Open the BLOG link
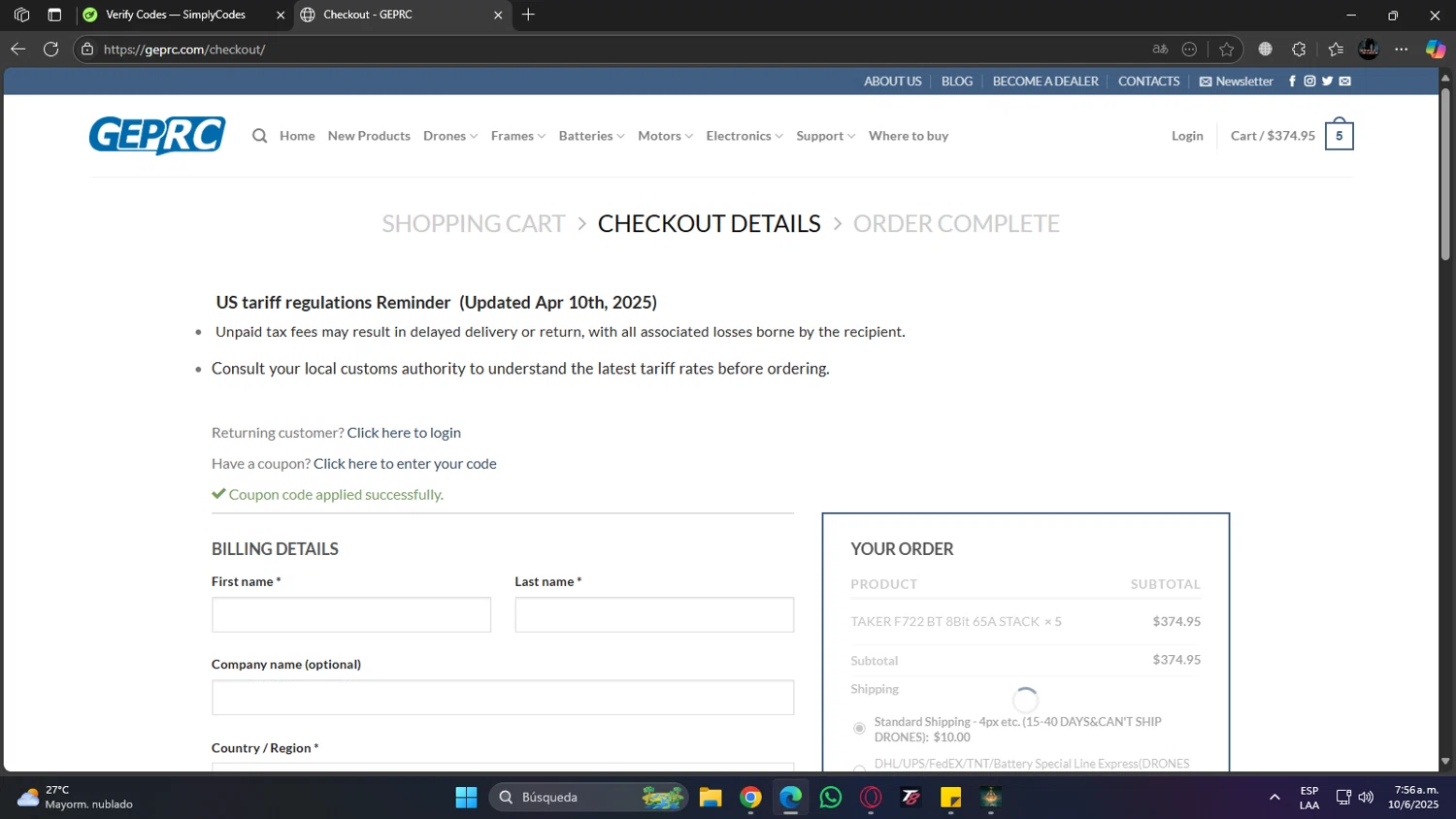The height and width of the screenshot is (819, 1456). pyautogui.click(x=957, y=82)
